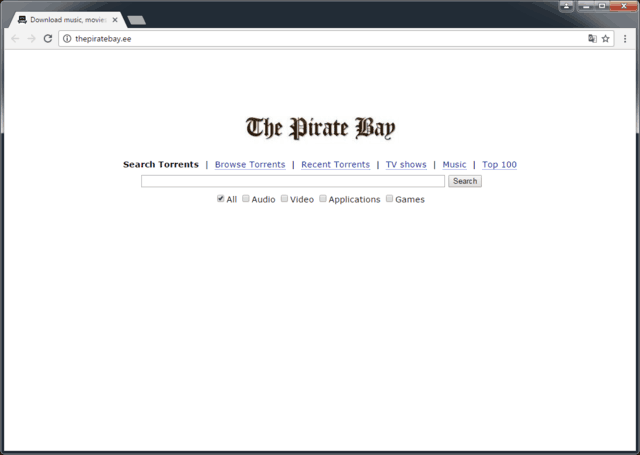Screen dimensions: 640x455
Task: Reload the page with the refresh icon
Action: point(48,39)
